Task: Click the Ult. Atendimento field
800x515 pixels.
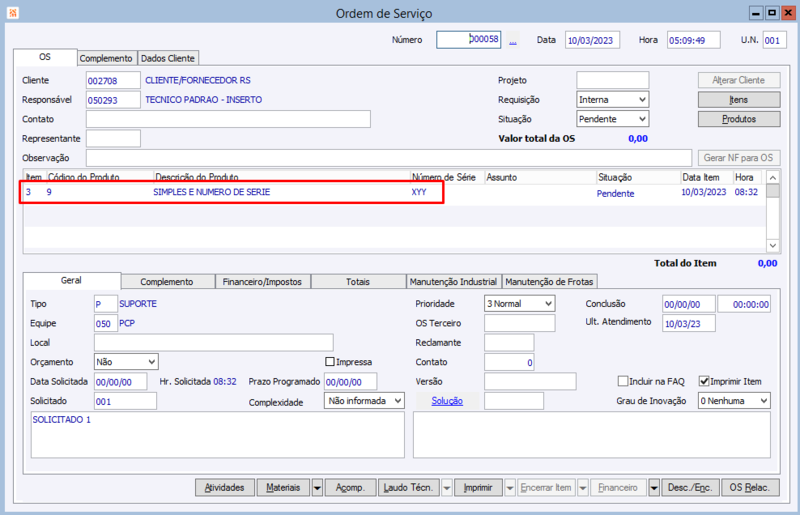Action: tap(689, 324)
